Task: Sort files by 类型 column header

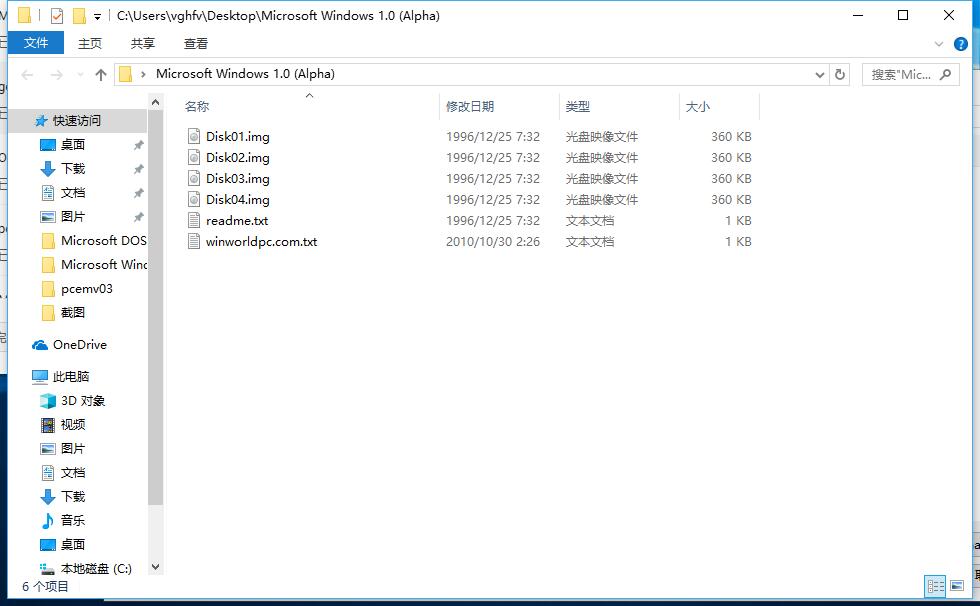Action: tap(578, 107)
